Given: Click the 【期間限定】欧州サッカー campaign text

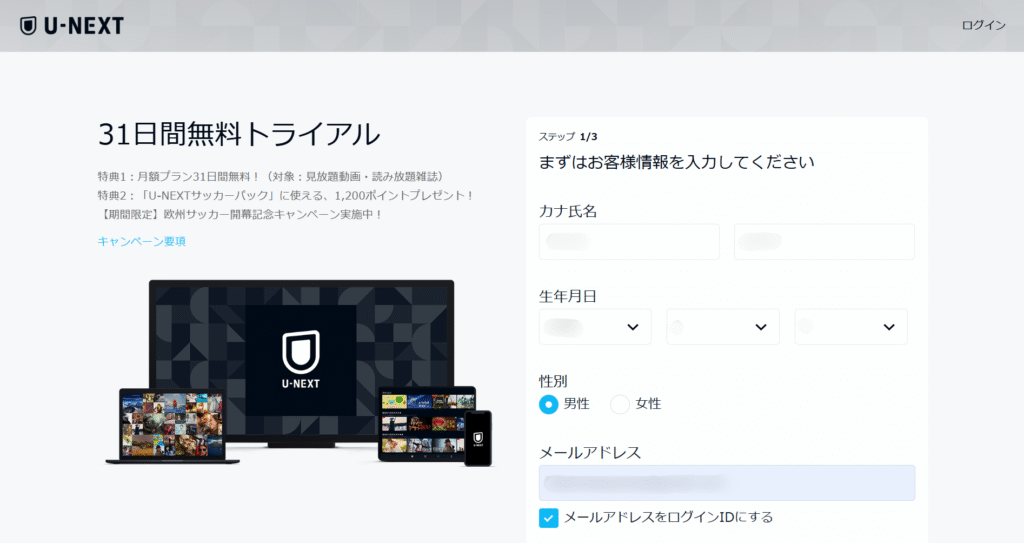Looking at the screenshot, I should click(241, 214).
